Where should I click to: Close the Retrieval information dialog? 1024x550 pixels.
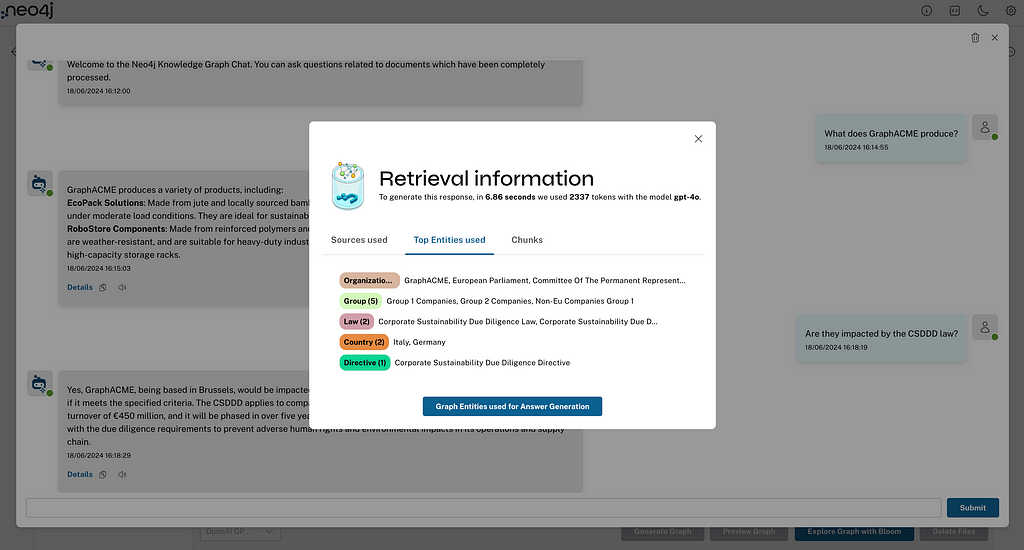click(698, 139)
